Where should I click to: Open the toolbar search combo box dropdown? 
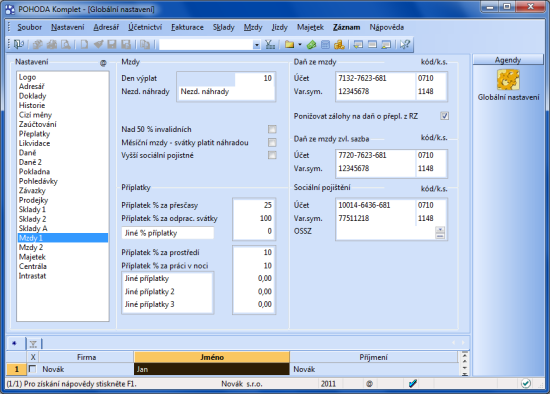click(257, 45)
